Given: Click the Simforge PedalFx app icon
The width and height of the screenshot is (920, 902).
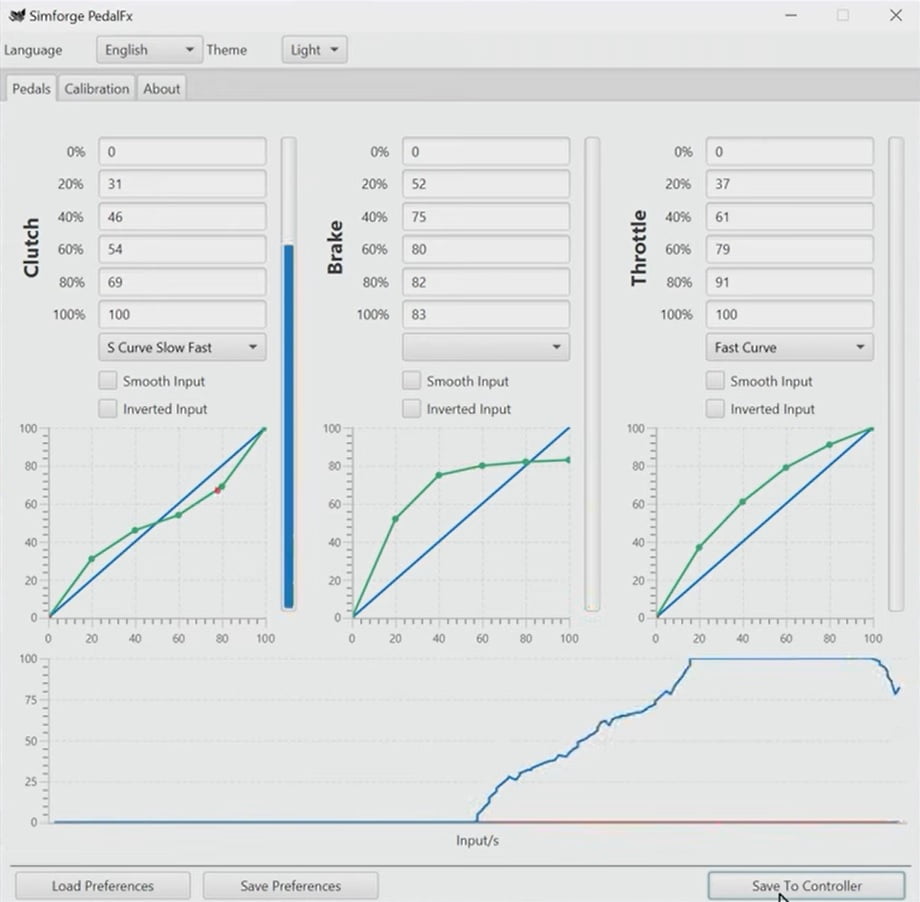Looking at the screenshot, I should [x=16, y=15].
